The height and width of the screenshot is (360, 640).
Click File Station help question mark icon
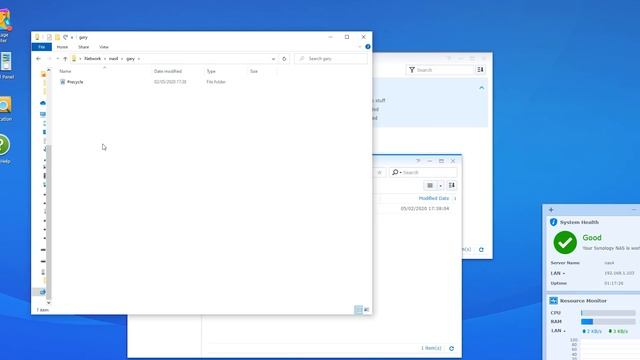tap(418, 161)
